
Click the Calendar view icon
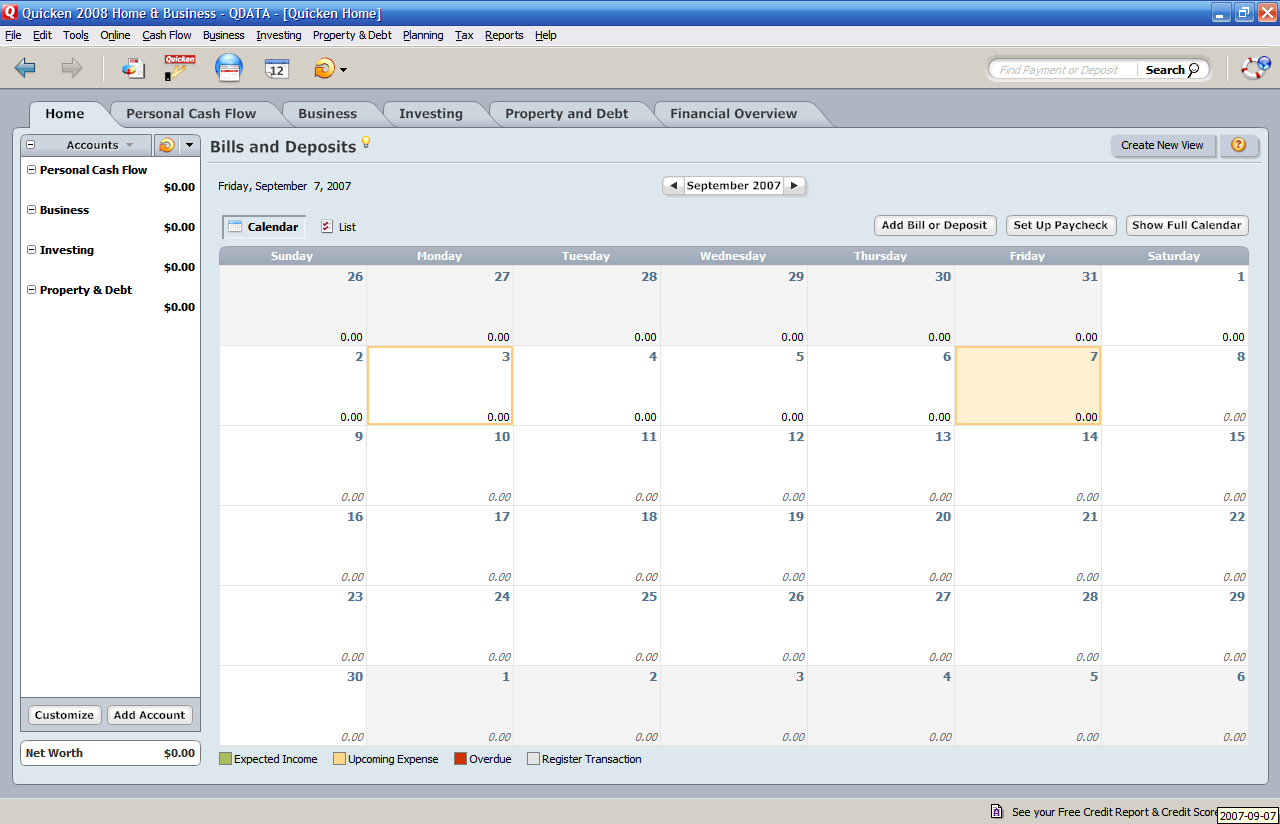click(x=235, y=226)
